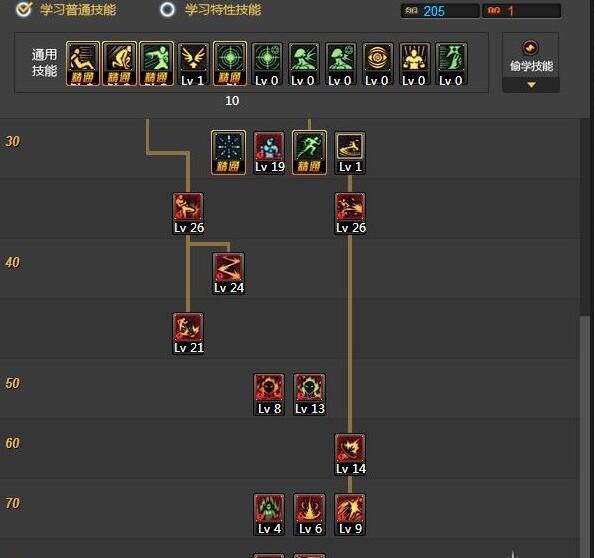The height and width of the screenshot is (558, 595).
Task: Click the Lv 26 skill on right branch
Action: coord(350,213)
